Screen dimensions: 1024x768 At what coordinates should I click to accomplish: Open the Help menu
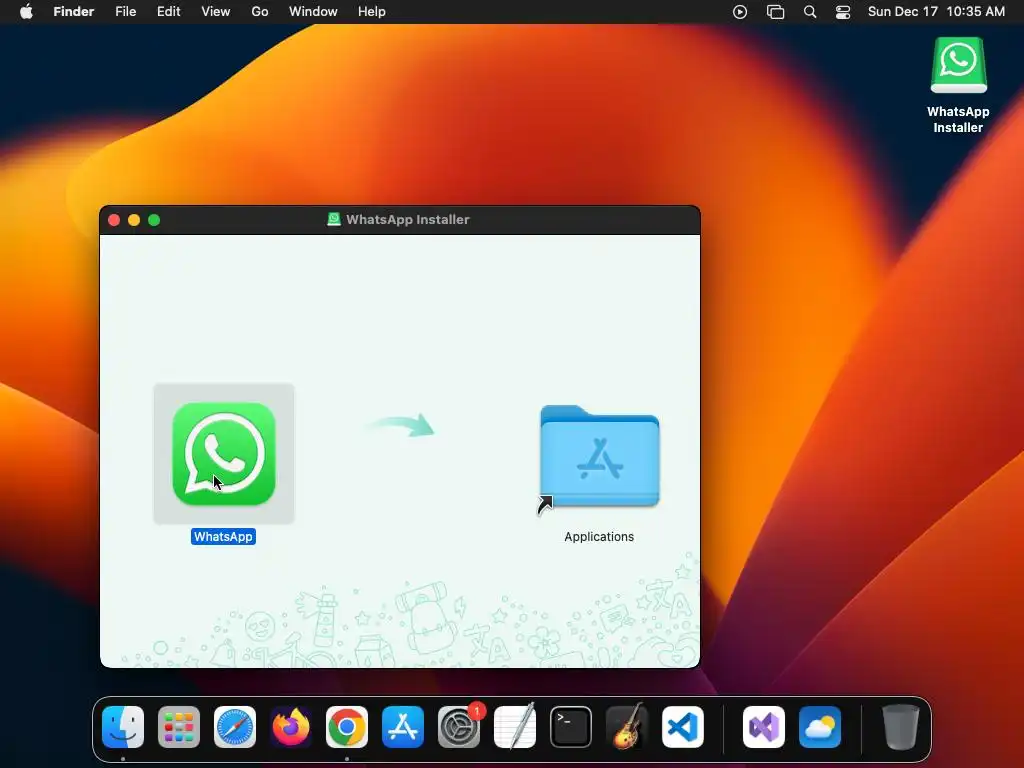click(x=372, y=12)
